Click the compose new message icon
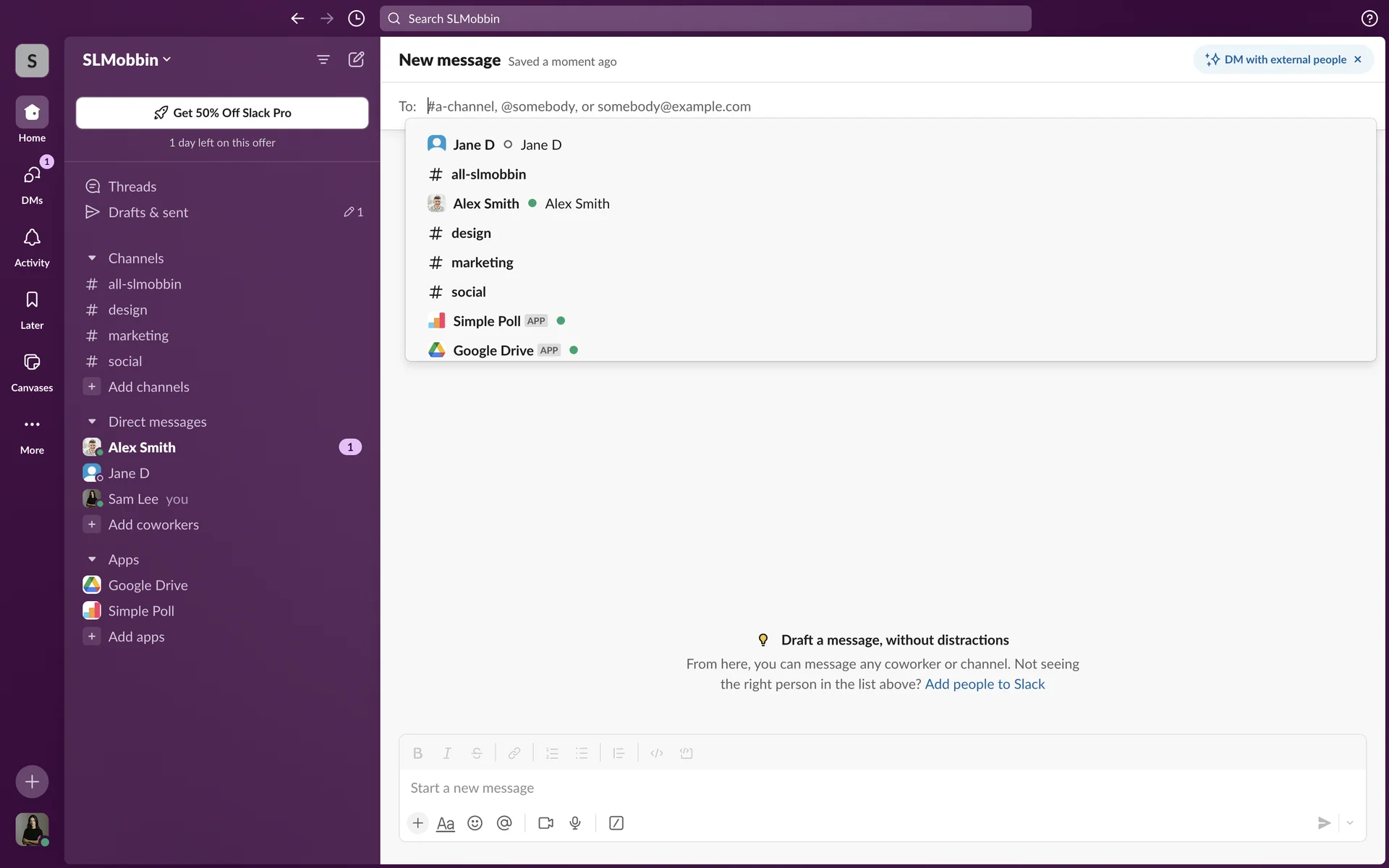This screenshot has width=1389, height=868. [356, 59]
